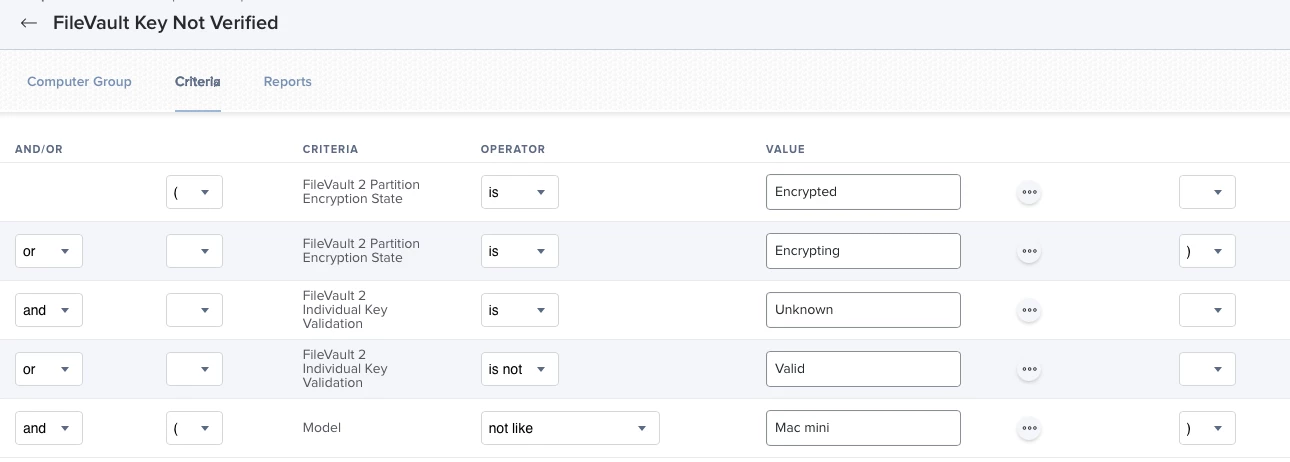This screenshot has width=1290, height=462.
Task: Open the browse ellipsis for the Encrypting value
Action: [1029, 251]
